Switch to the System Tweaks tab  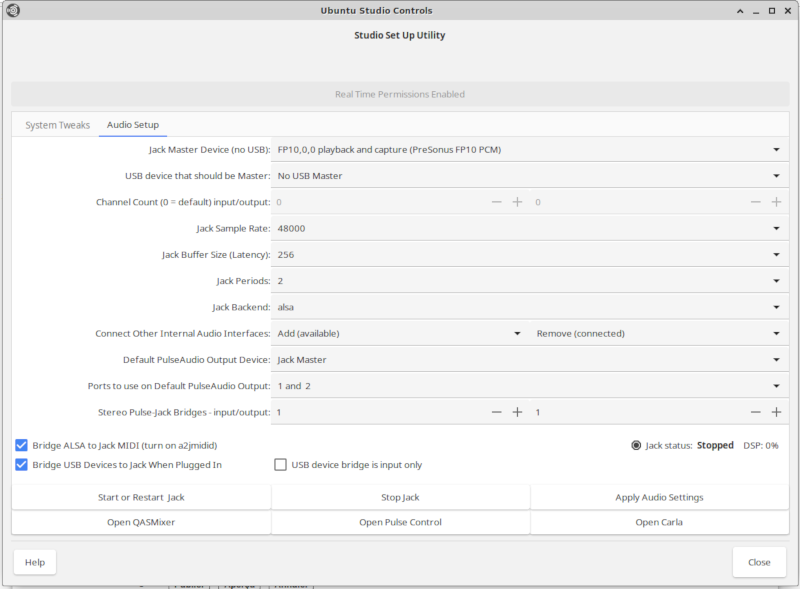(x=57, y=125)
